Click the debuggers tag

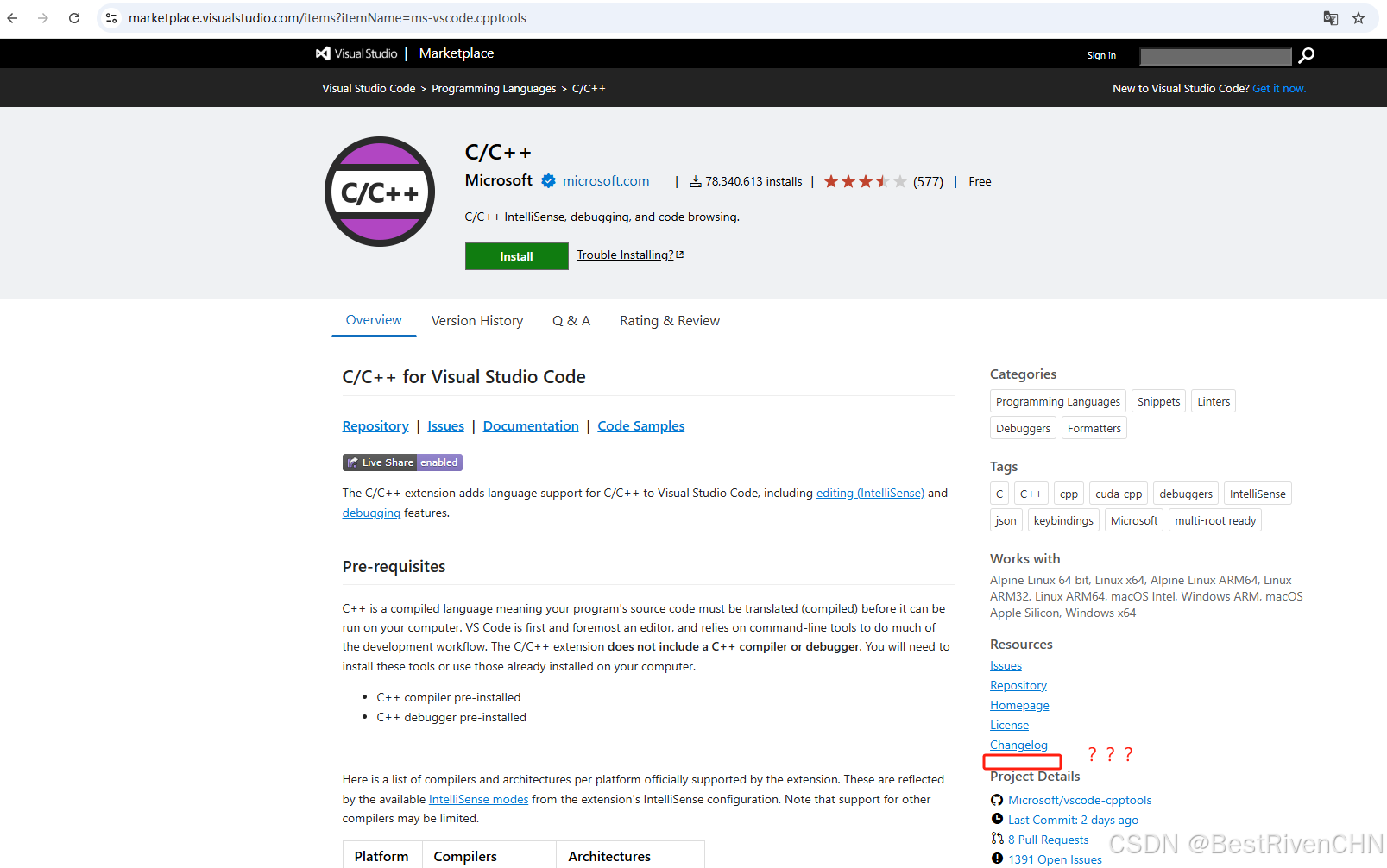(x=1186, y=494)
